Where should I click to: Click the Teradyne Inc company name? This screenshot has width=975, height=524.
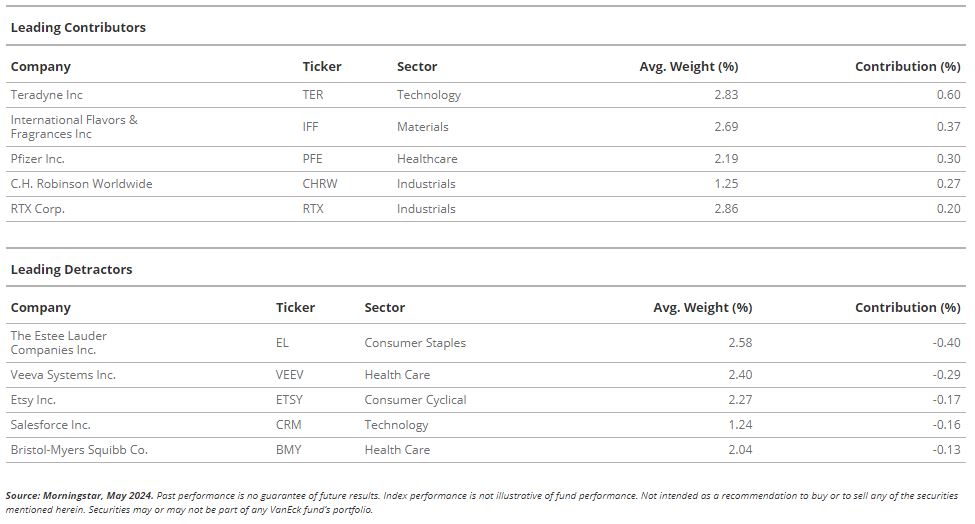(x=47, y=94)
